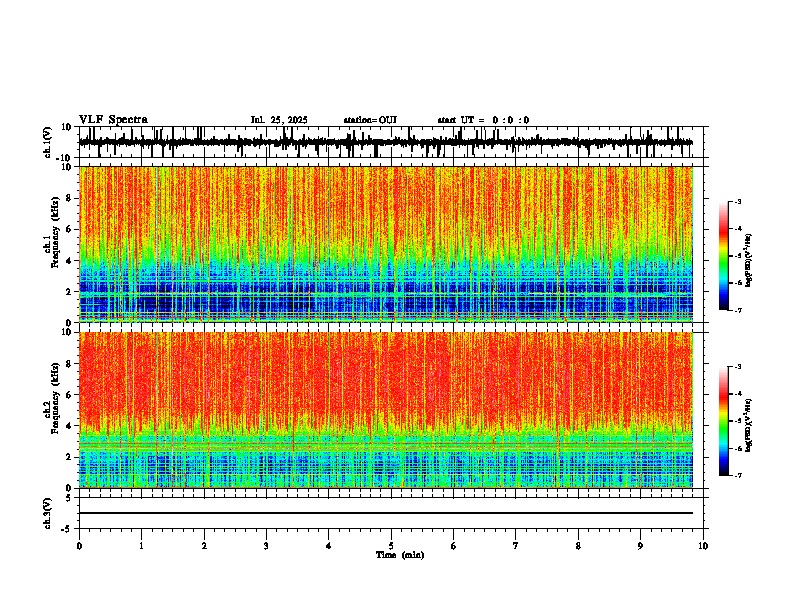This screenshot has width=792, height=612.
Task: Click the ch.3(V) axis label
Action: [48, 513]
